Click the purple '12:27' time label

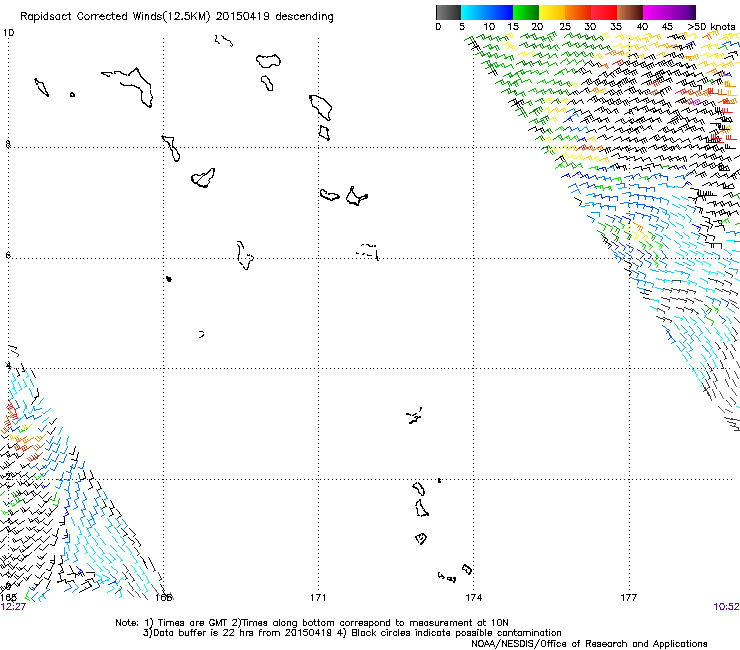click(x=13, y=607)
